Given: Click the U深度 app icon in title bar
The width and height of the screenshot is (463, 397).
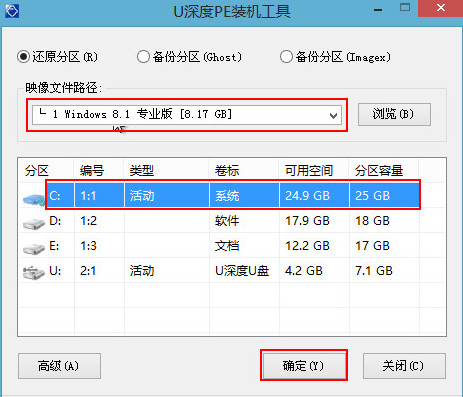Looking at the screenshot, I should coord(12,11).
